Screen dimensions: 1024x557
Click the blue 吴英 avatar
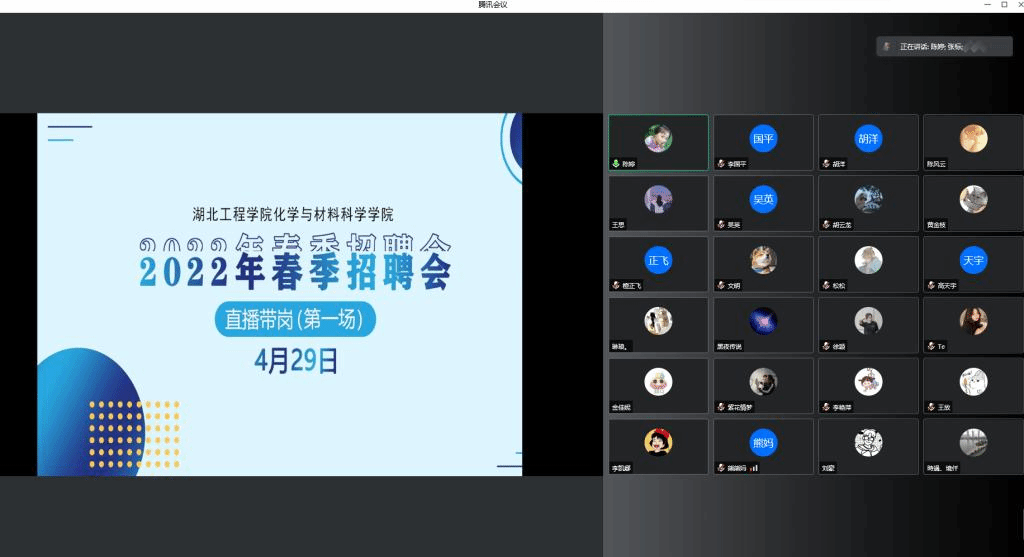(763, 200)
